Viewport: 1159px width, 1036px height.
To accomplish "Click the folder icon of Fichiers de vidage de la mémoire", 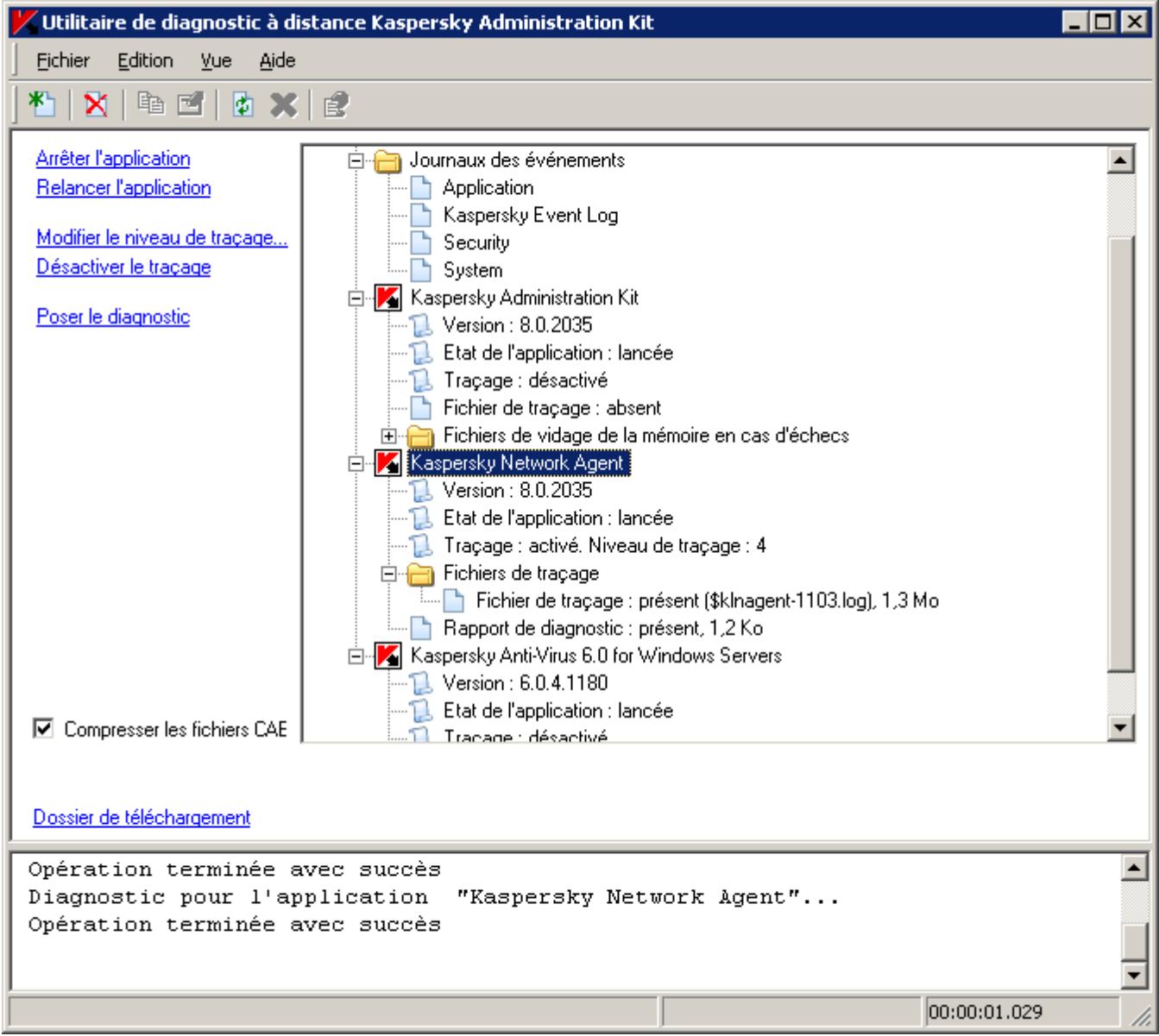I will pos(419,436).
